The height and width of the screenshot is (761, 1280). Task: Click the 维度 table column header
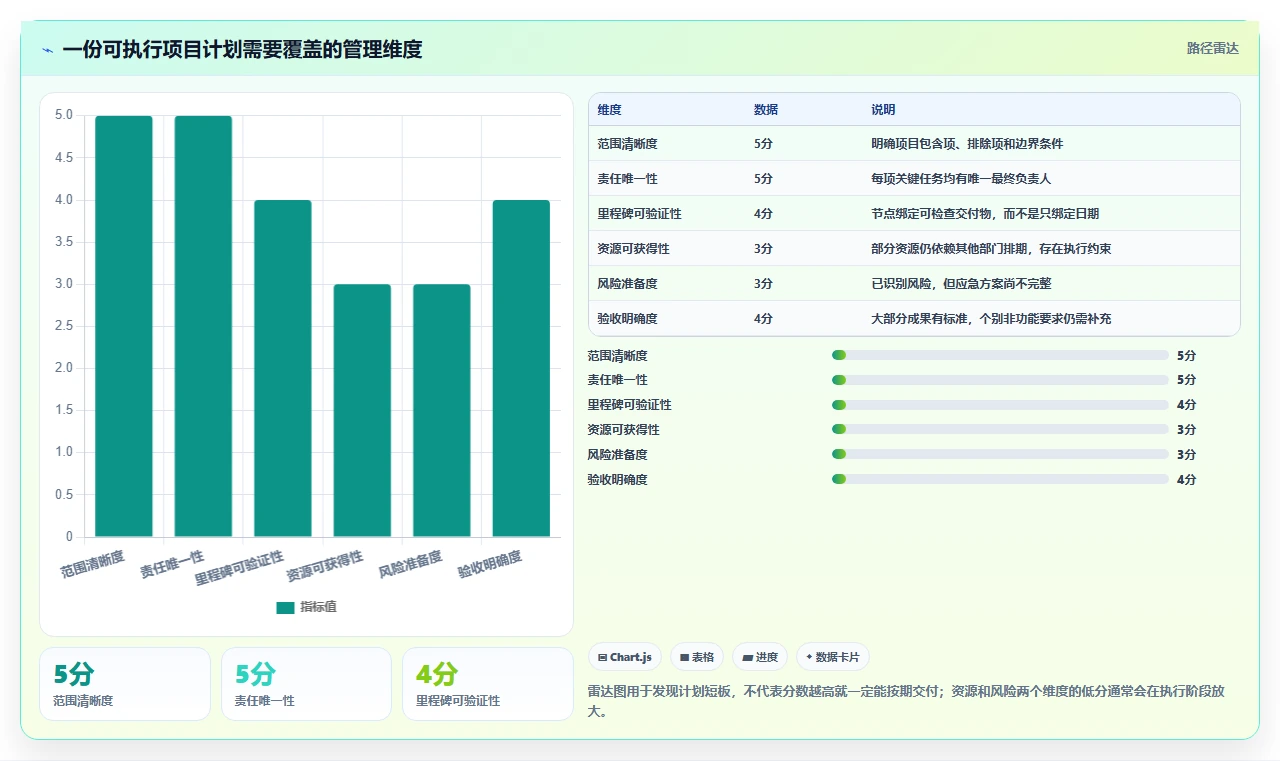tap(610, 109)
